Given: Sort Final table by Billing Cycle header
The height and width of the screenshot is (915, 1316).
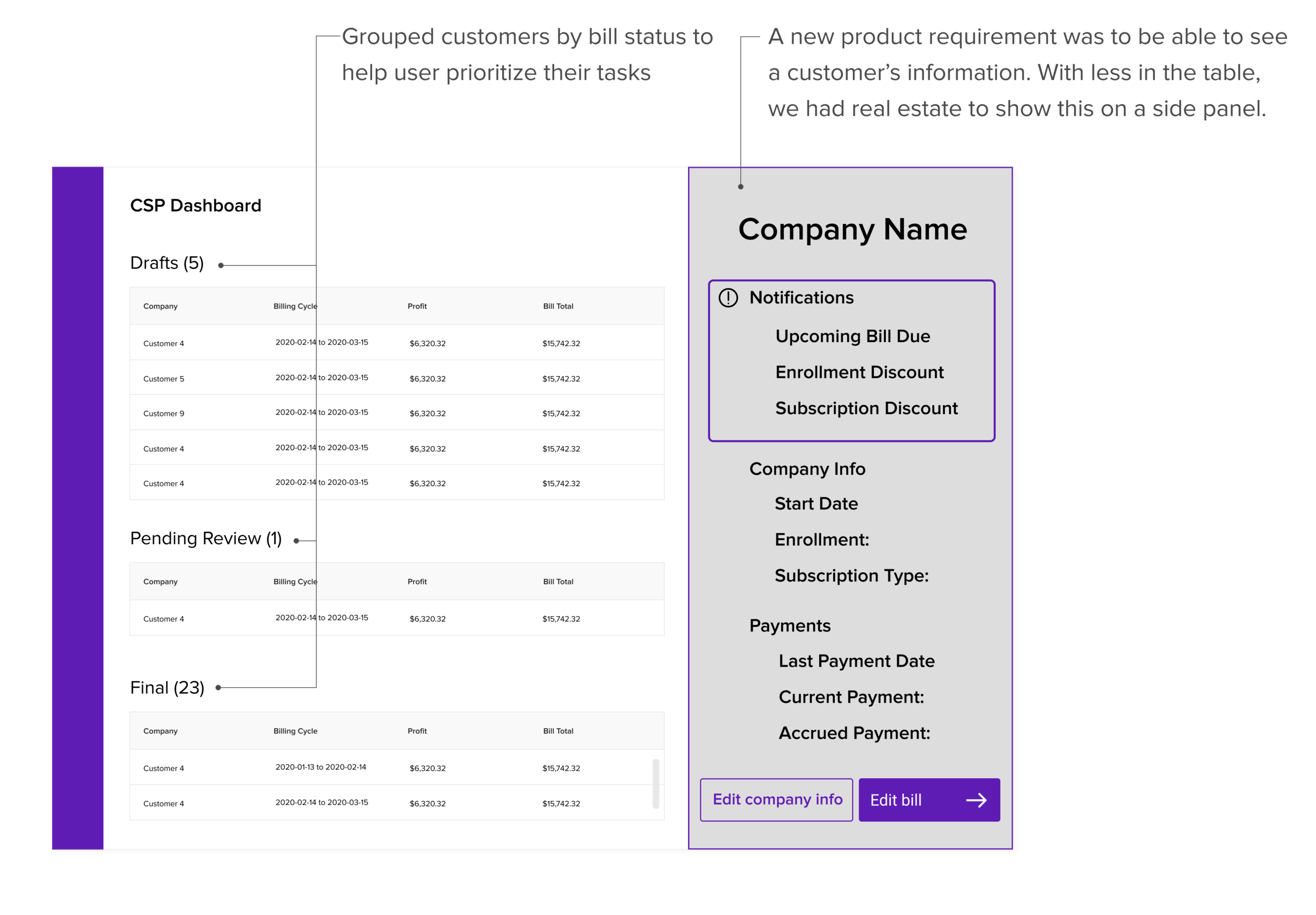Looking at the screenshot, I should 295,731.
